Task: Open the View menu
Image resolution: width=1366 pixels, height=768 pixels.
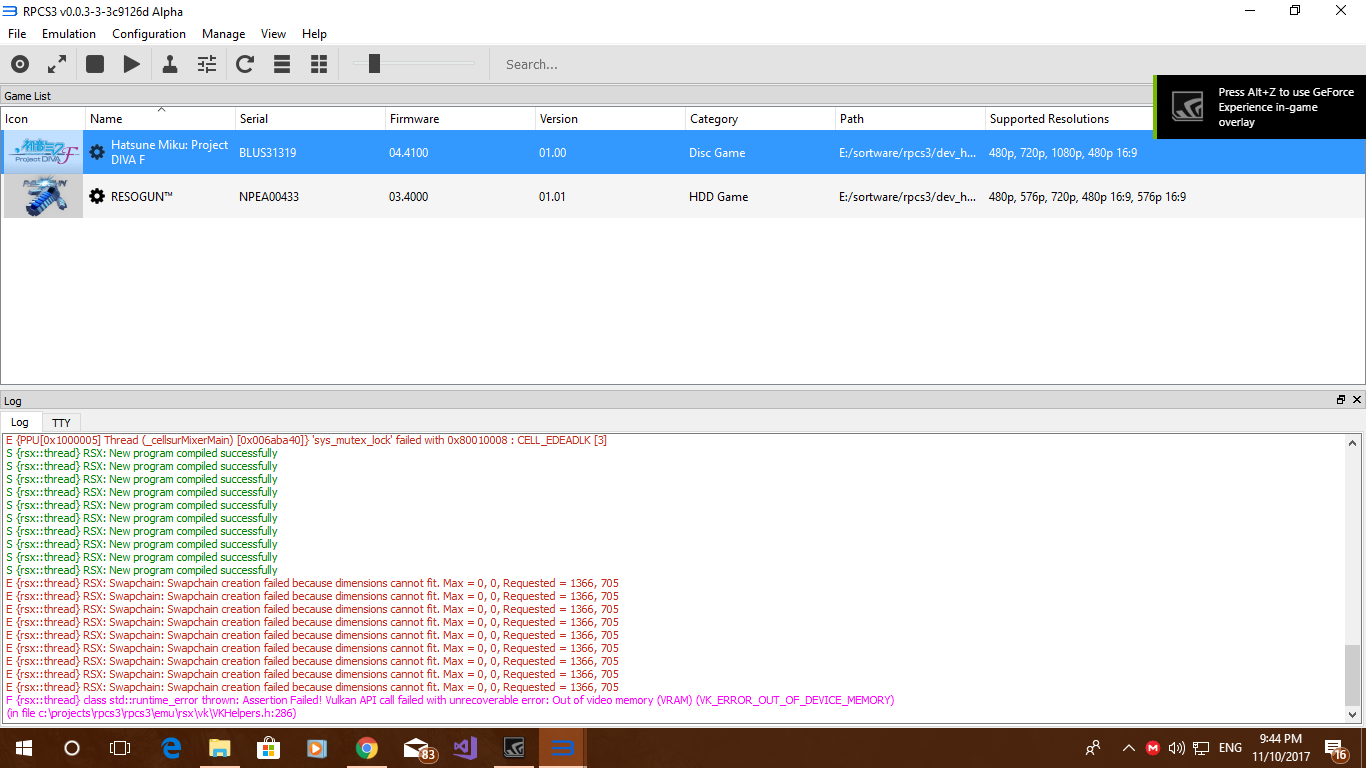Action: (x=273, y=34)
